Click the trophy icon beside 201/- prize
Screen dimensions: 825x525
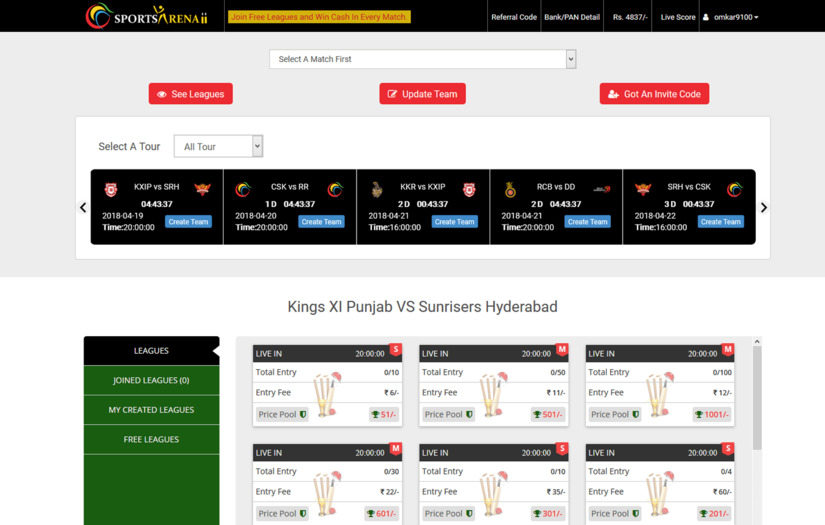[703, 513]
